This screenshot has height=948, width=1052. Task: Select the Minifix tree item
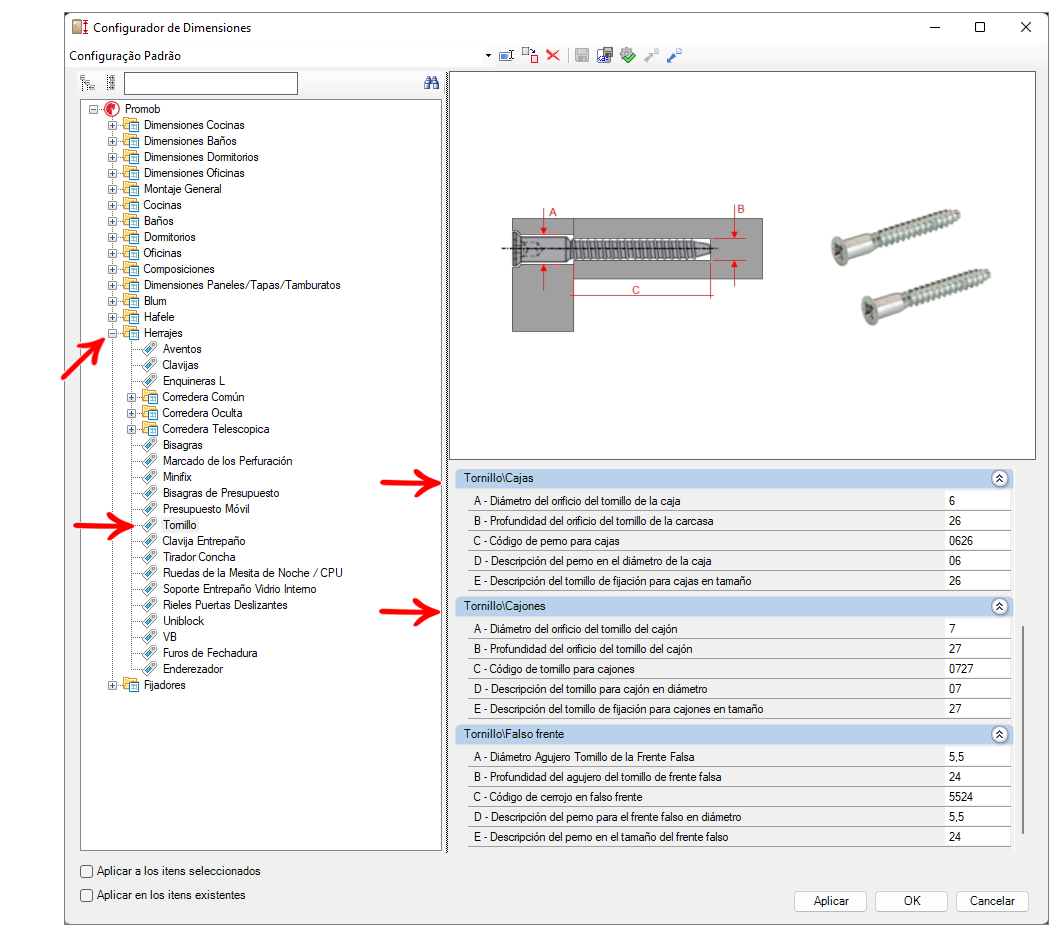pyautogui.click(x=177, y=478)
